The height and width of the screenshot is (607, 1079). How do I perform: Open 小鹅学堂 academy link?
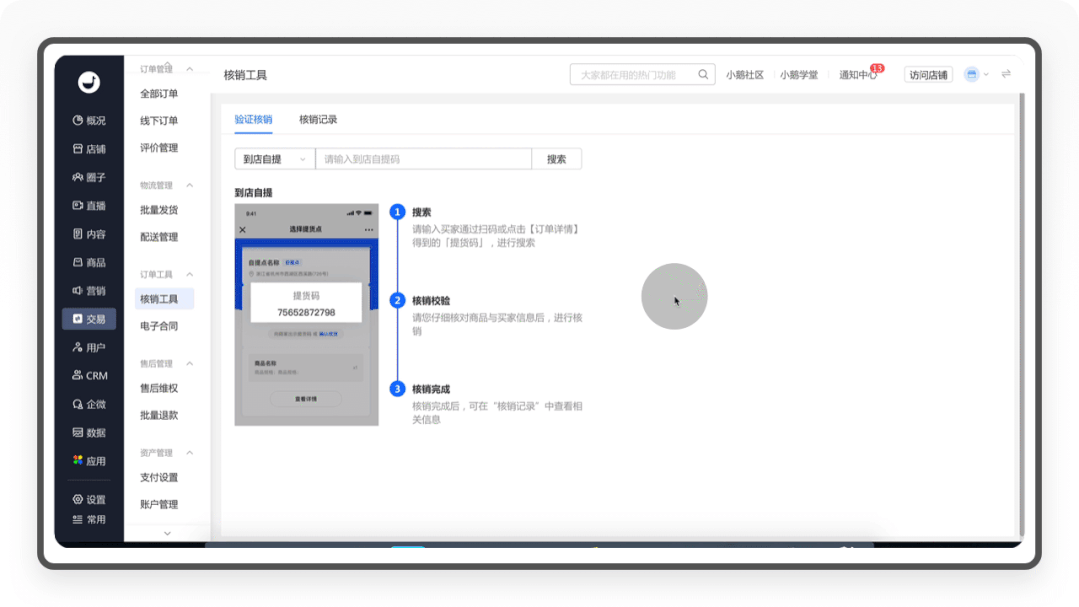[799, 75]
